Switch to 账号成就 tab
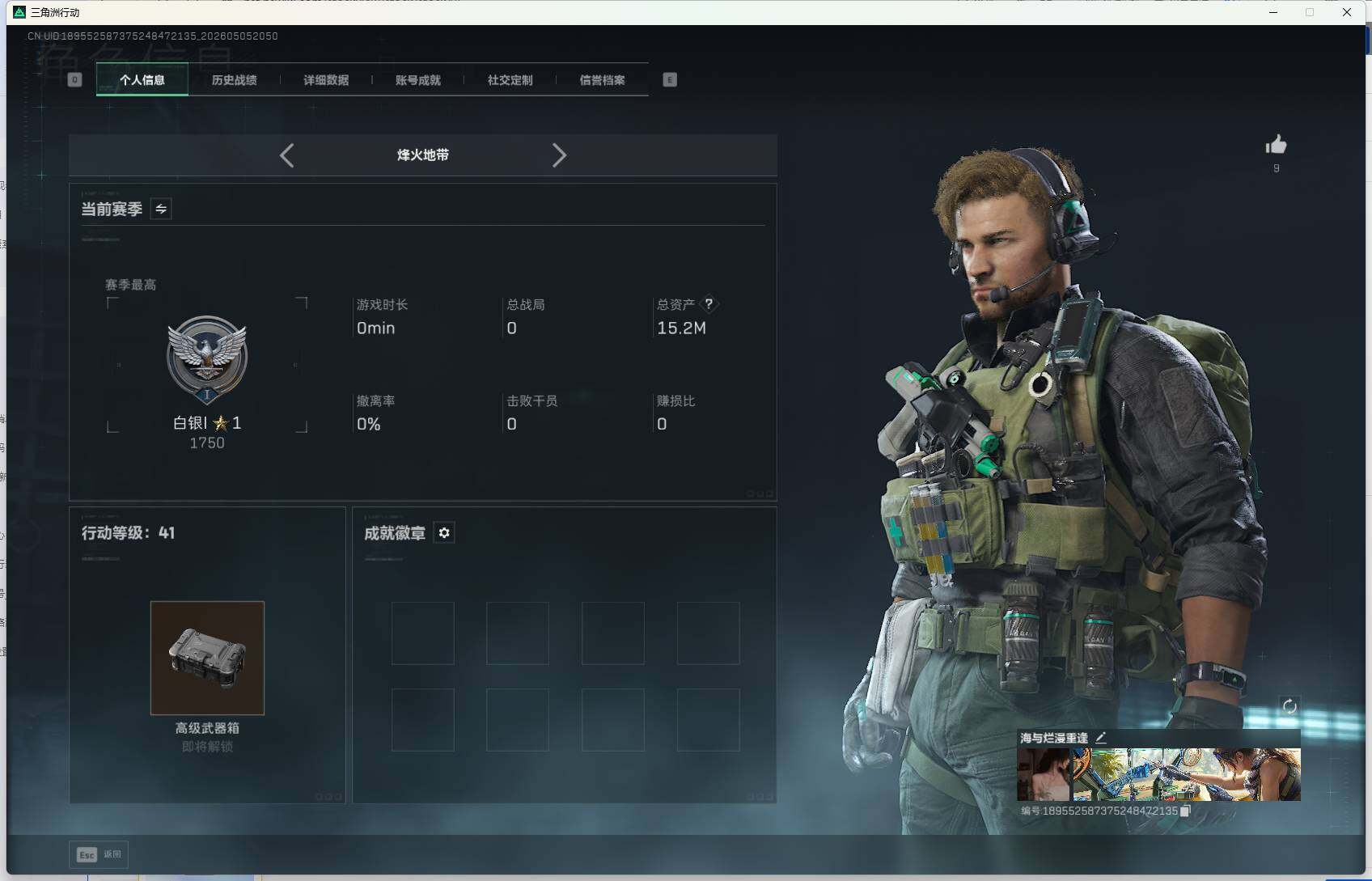1372x881 pixels. pos(418,79)
